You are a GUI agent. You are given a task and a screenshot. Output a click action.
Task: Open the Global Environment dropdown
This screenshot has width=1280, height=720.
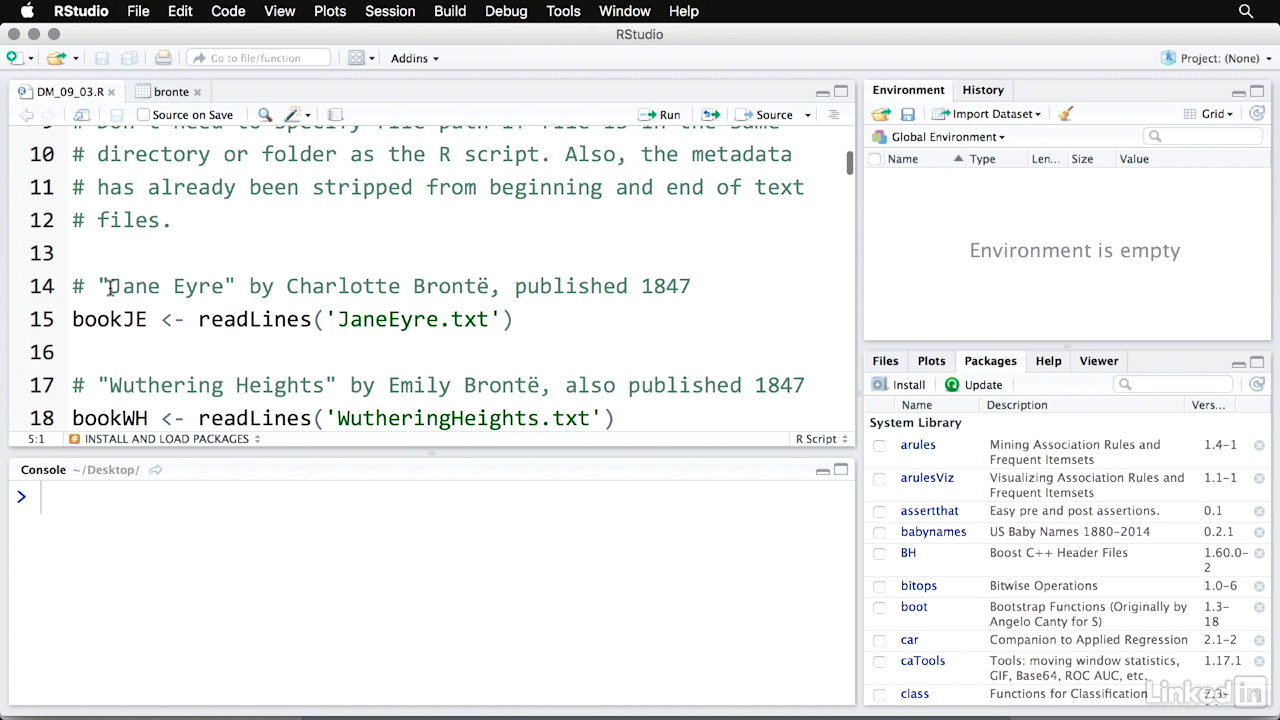coord(947,137)
